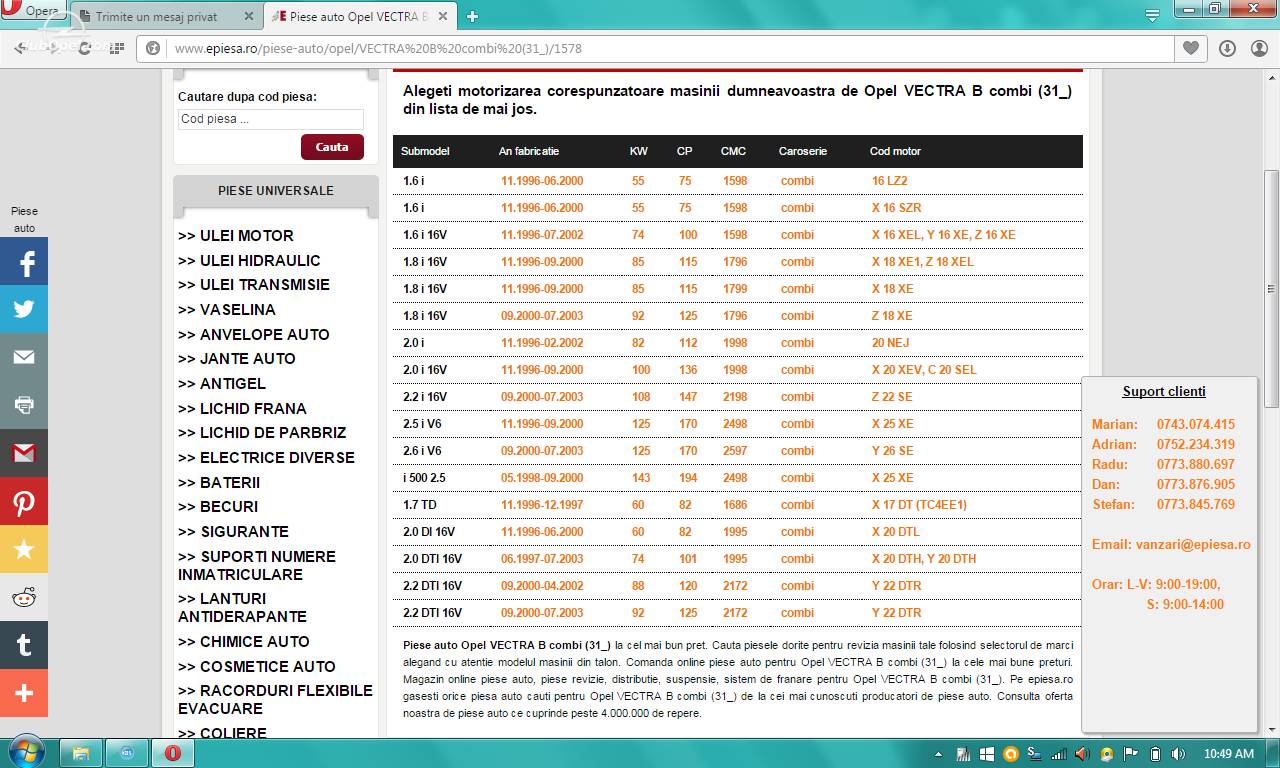Choose 1.8 i 16V Z 18 XE row

(x=737, y=316)
